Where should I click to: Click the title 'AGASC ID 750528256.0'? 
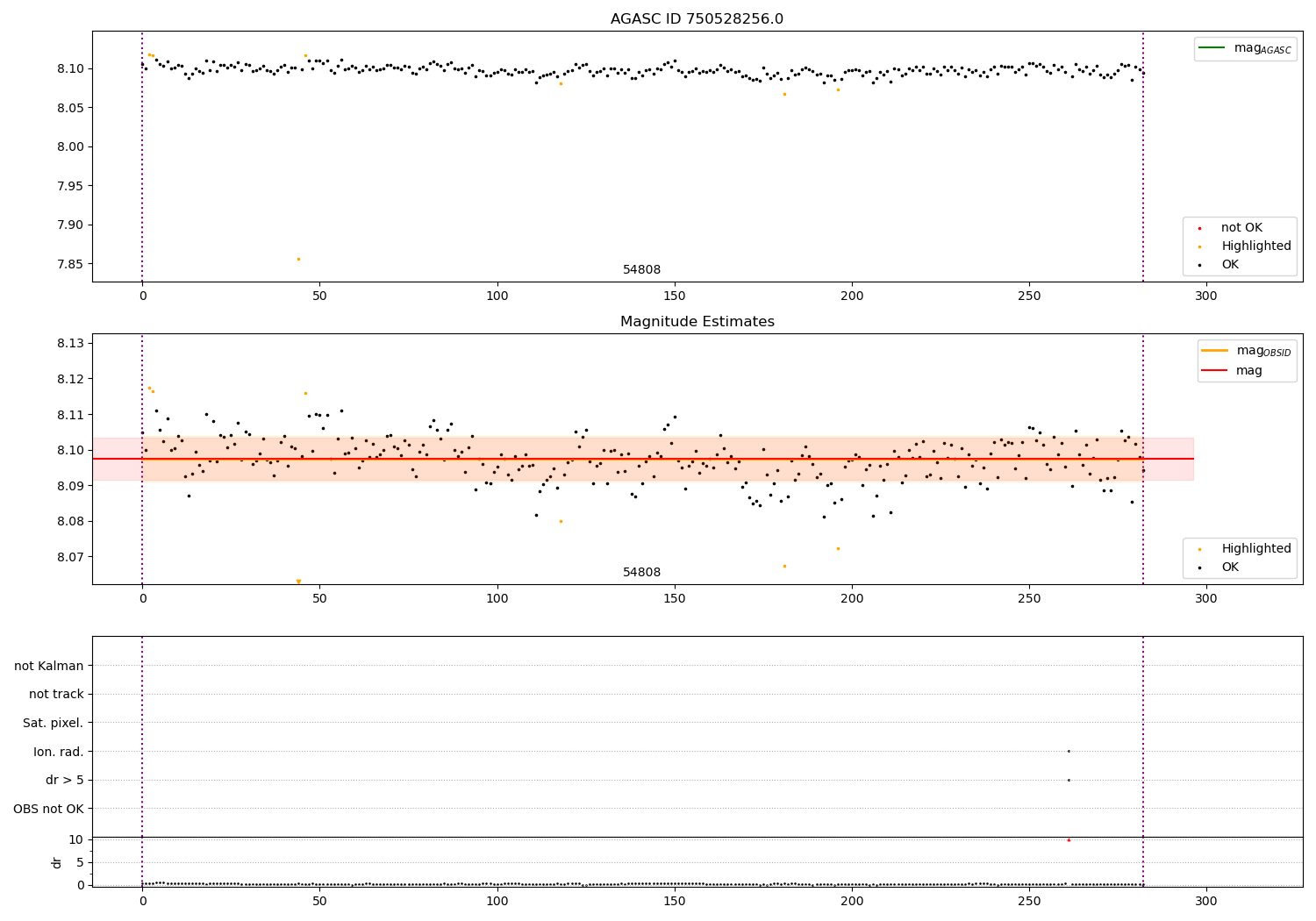point(697,19)
